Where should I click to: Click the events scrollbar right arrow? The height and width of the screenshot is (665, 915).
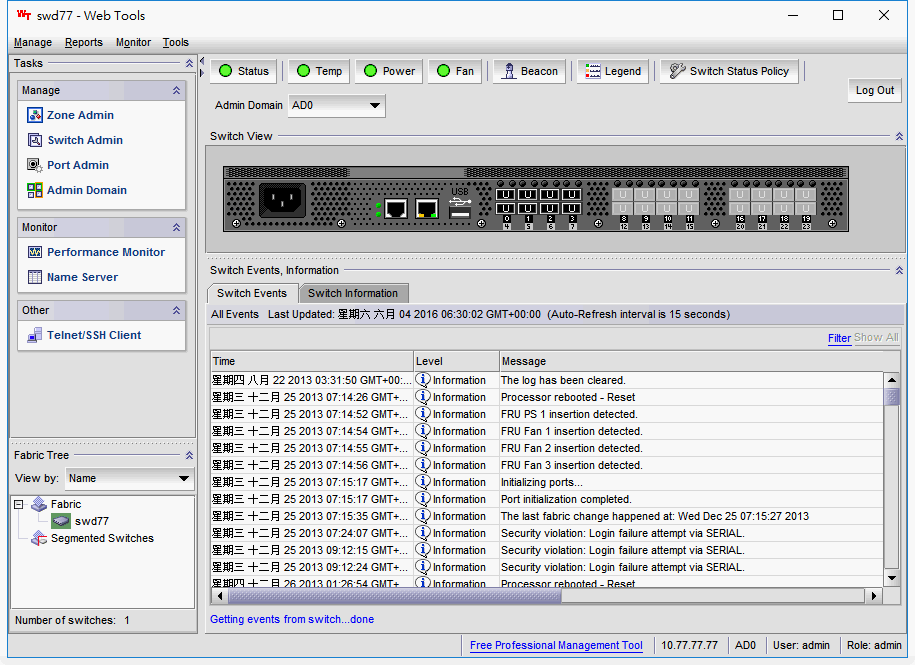pos(874,596)
